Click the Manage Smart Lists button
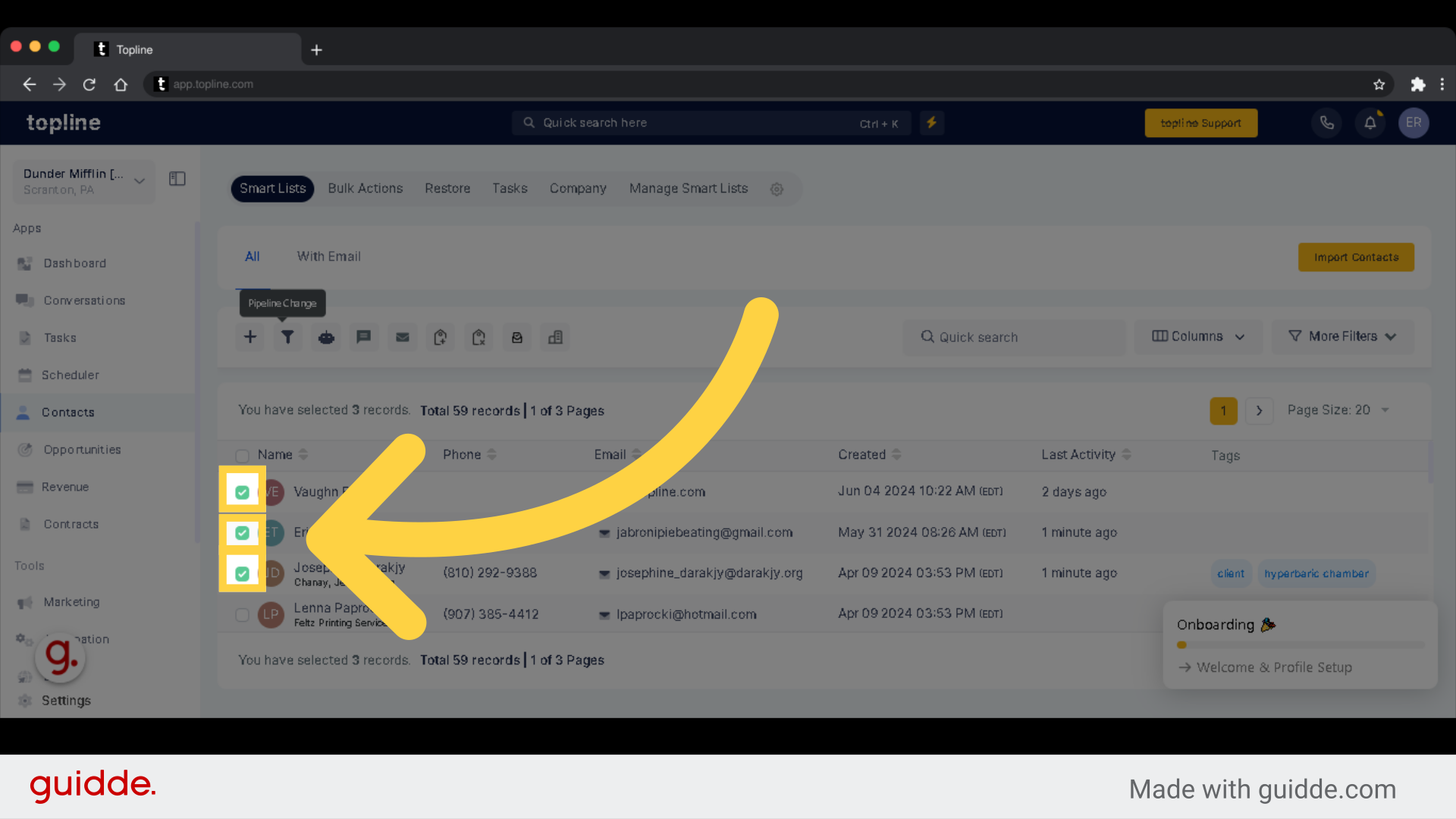 click(688, 188)
